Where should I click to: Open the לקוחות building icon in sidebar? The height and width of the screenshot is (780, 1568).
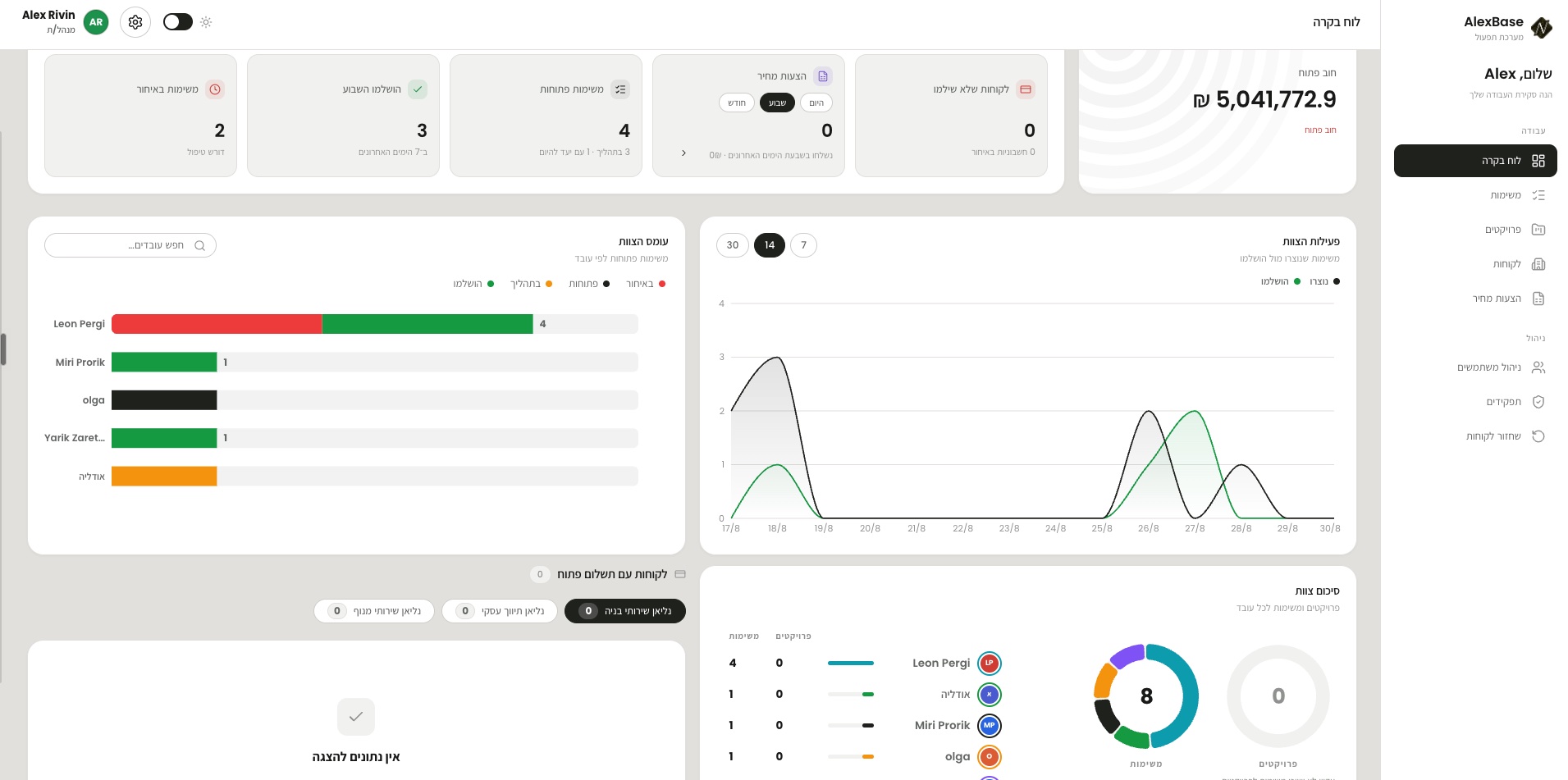(x=1538, y=264)
